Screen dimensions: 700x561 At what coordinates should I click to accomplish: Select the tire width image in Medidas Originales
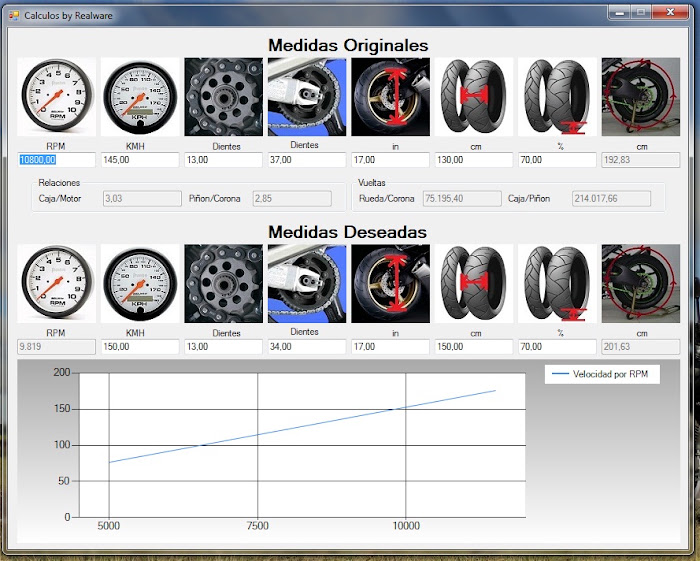pyautogui.click(x=474, y=96)
